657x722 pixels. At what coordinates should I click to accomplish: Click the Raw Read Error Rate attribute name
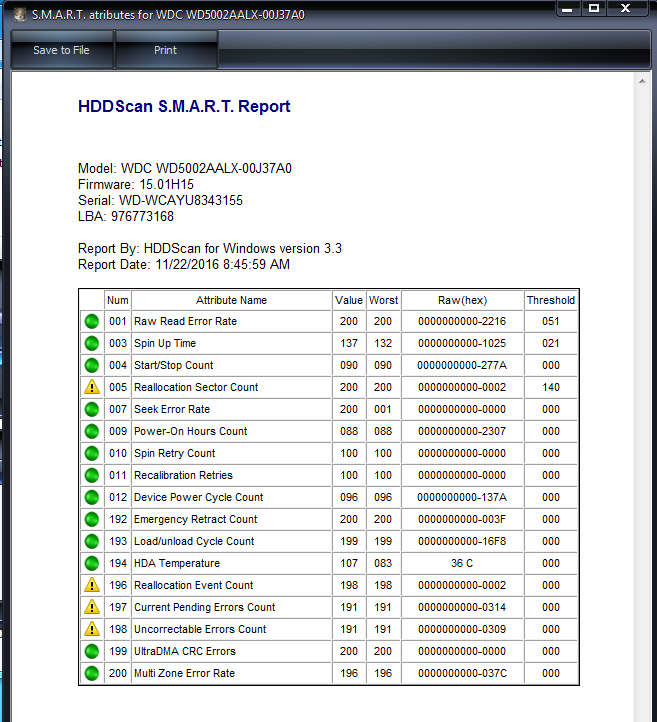(x=186, y=321)
